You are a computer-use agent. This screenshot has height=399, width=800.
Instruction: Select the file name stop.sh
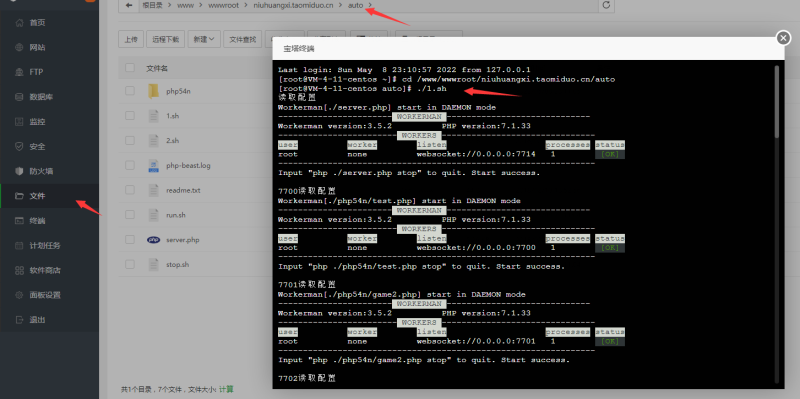(178, 264)
